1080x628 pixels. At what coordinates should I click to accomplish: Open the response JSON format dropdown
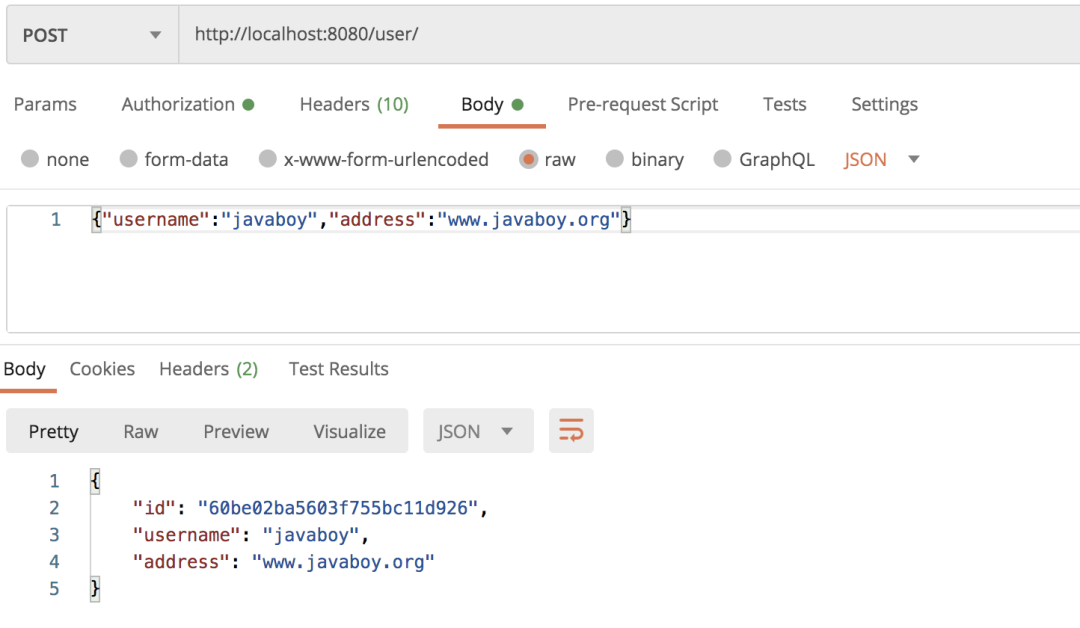coord(477,431)
